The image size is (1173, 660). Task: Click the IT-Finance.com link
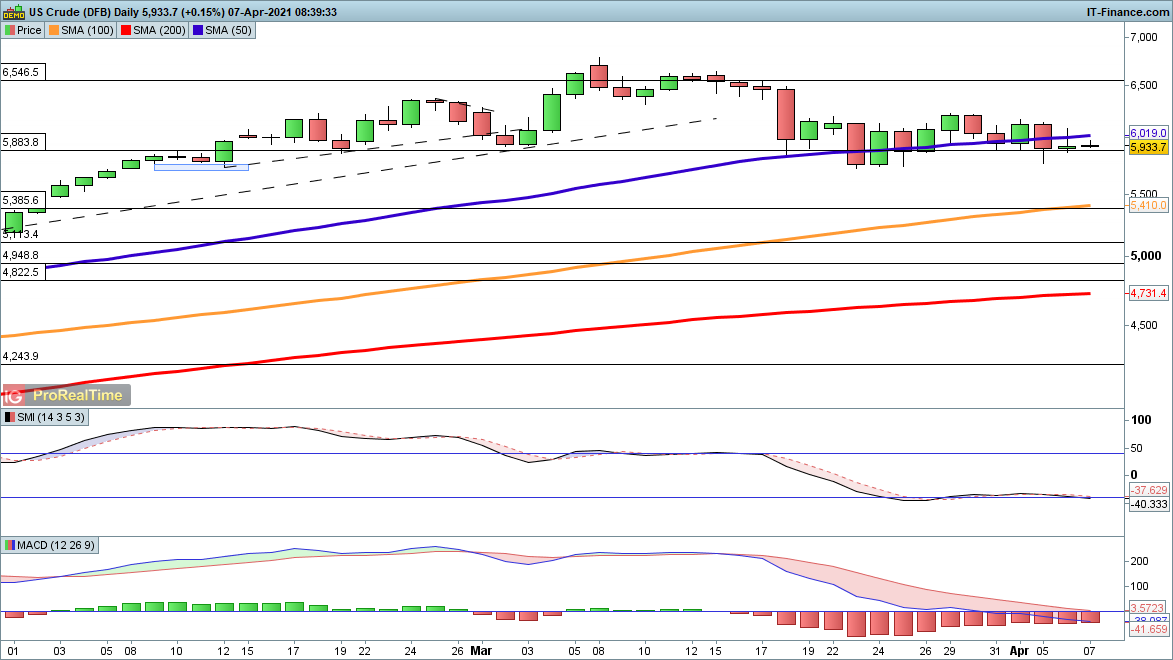[x=1126, y=12]
